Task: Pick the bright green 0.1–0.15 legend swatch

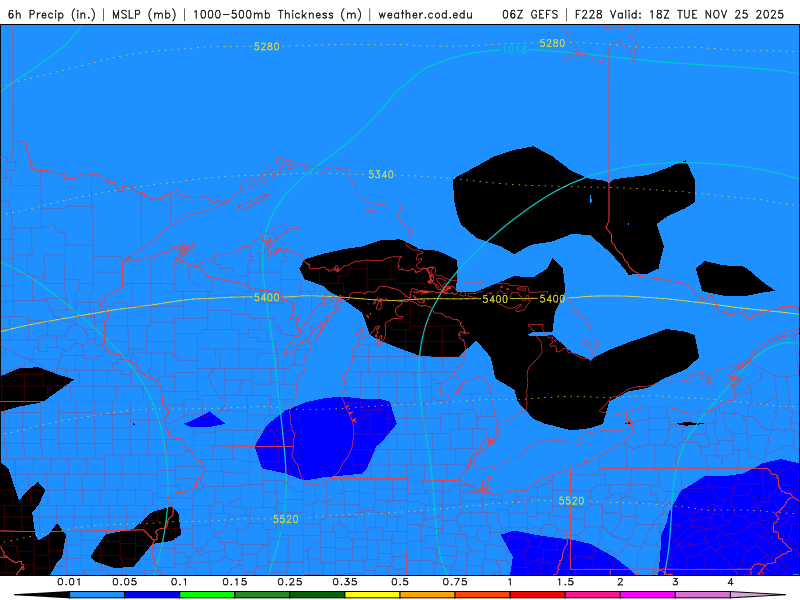Action: pyautogui.click(x=207, y=595)
